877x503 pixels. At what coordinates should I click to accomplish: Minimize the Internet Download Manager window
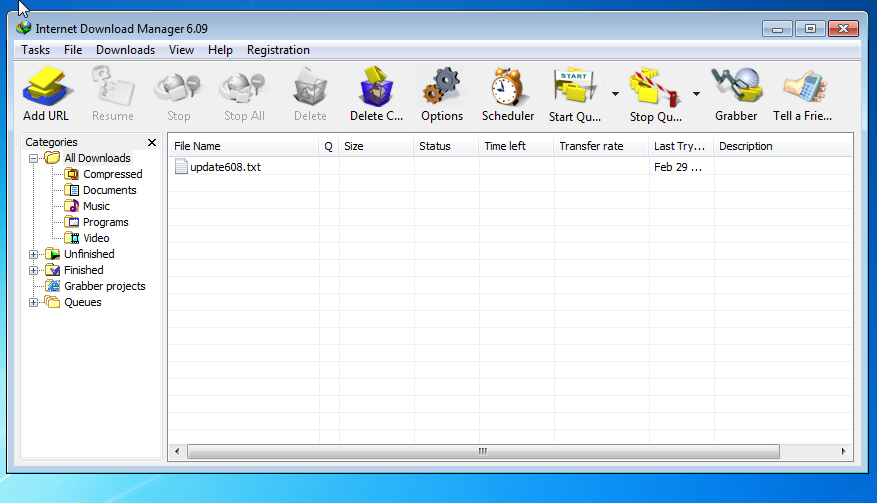(777, 29)
